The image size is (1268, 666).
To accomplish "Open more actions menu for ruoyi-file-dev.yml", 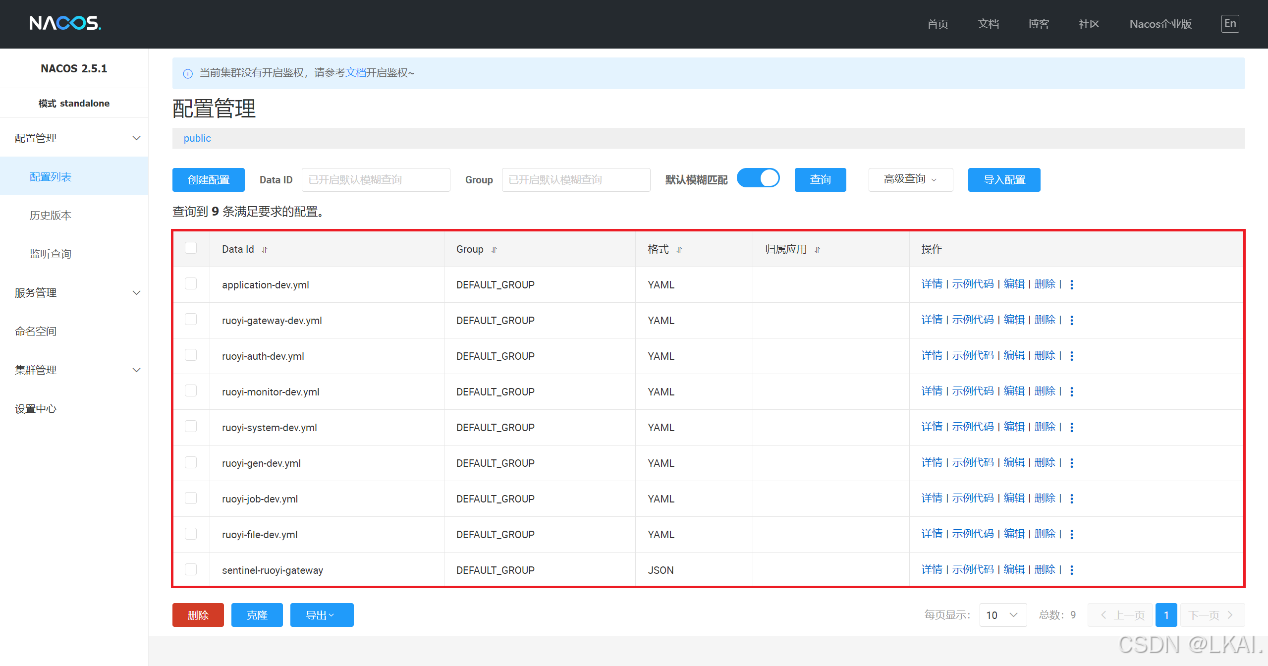I will pyautogui.click(x=1072, y=534).
